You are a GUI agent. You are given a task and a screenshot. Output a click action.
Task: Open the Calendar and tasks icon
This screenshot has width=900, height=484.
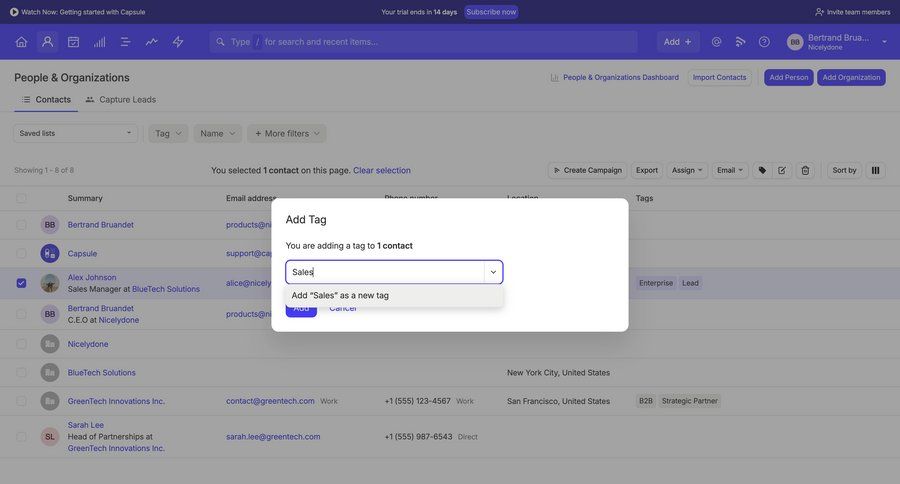pyautogui.click(x=73, y=42)
